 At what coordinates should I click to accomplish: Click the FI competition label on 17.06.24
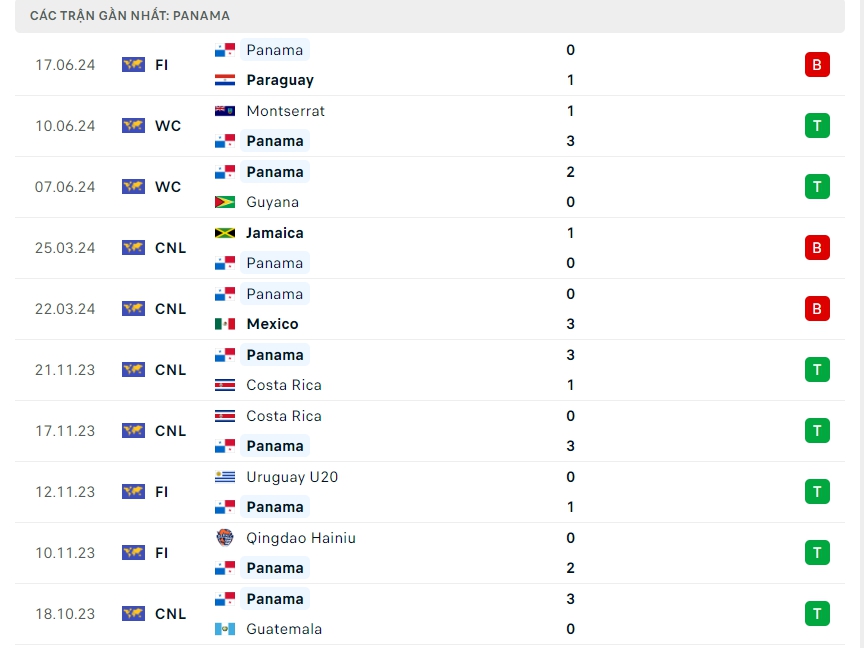click(162, 65)
